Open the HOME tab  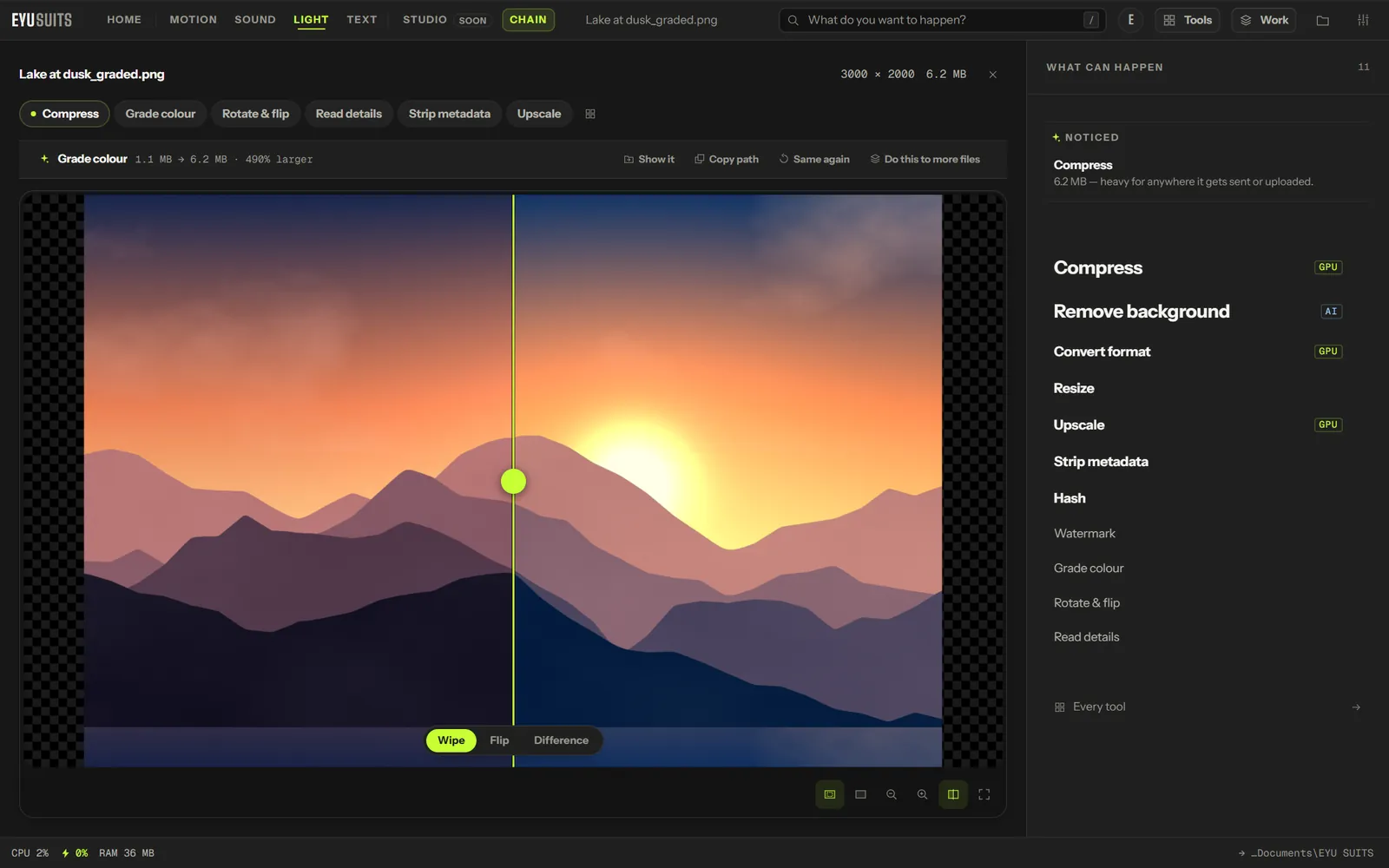coord(124,20)
